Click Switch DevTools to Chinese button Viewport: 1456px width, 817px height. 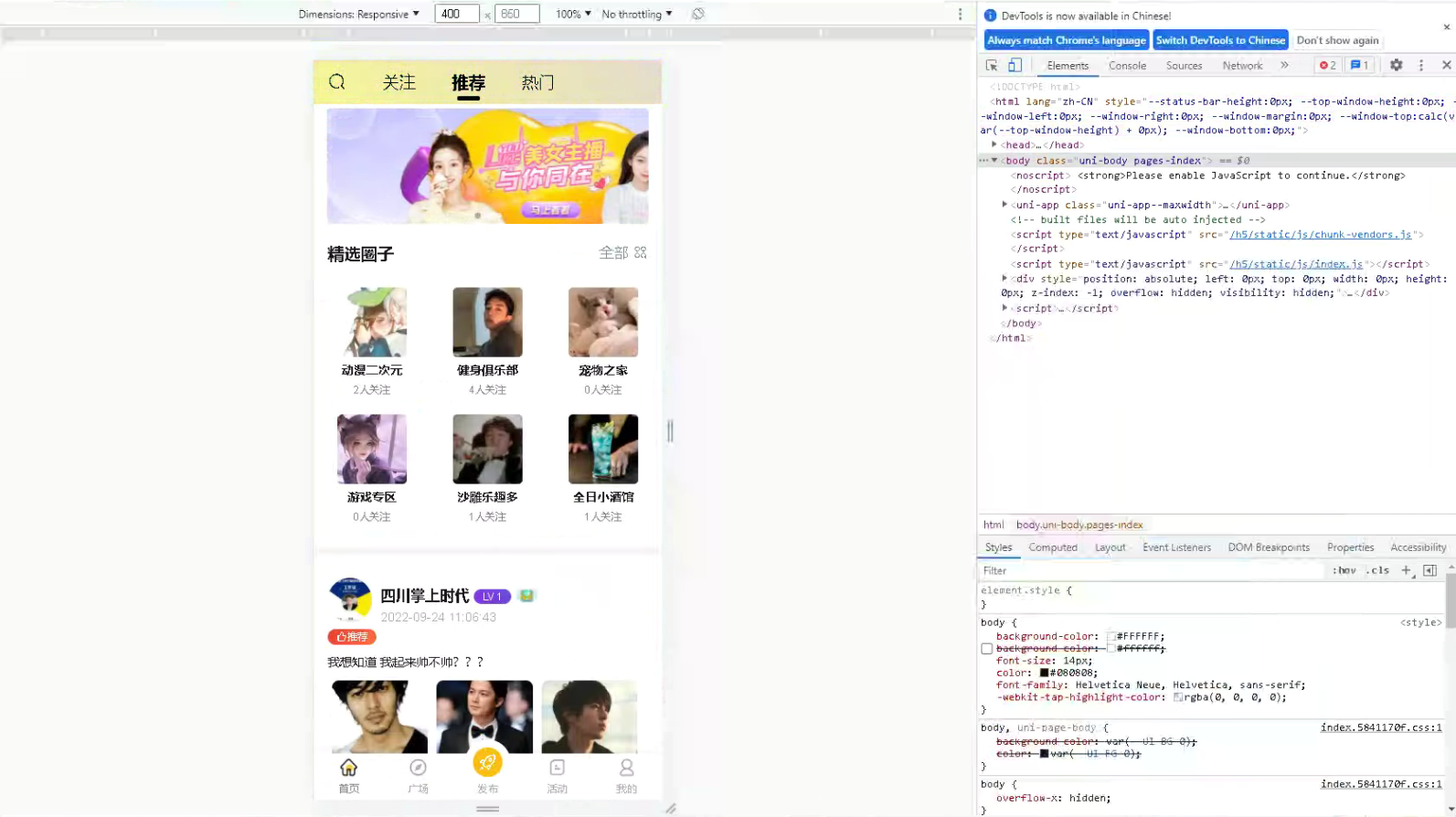click(x=1220, y=40)
